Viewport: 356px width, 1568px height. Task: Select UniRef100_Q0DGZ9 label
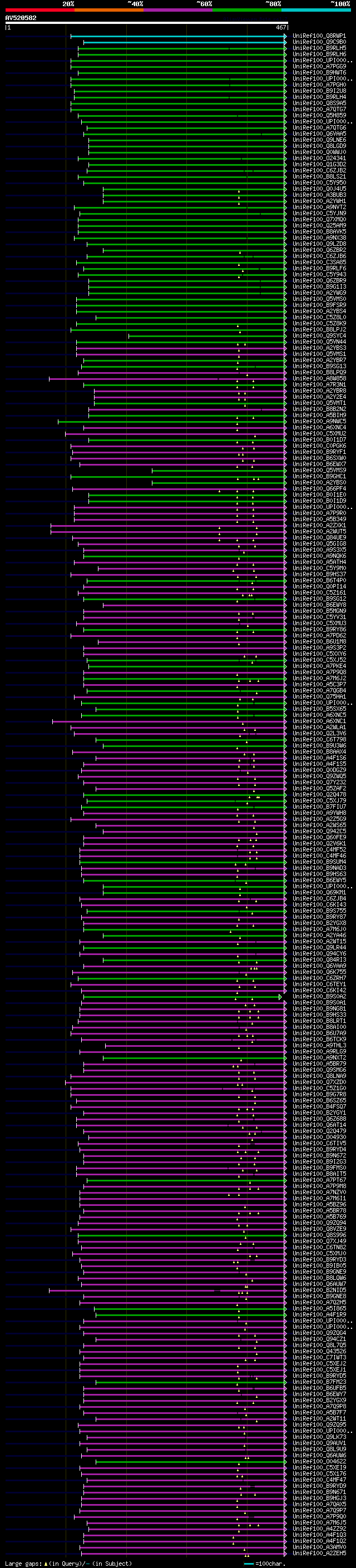(x=319, y=769)
